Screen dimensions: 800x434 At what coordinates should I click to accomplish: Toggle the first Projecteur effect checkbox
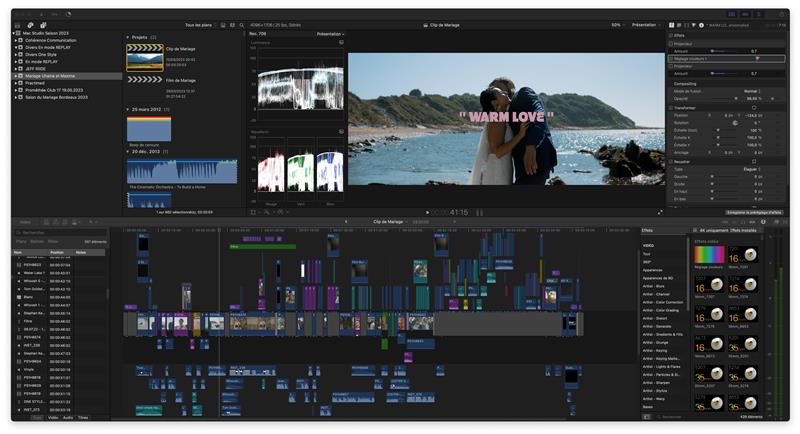(671, 44)
